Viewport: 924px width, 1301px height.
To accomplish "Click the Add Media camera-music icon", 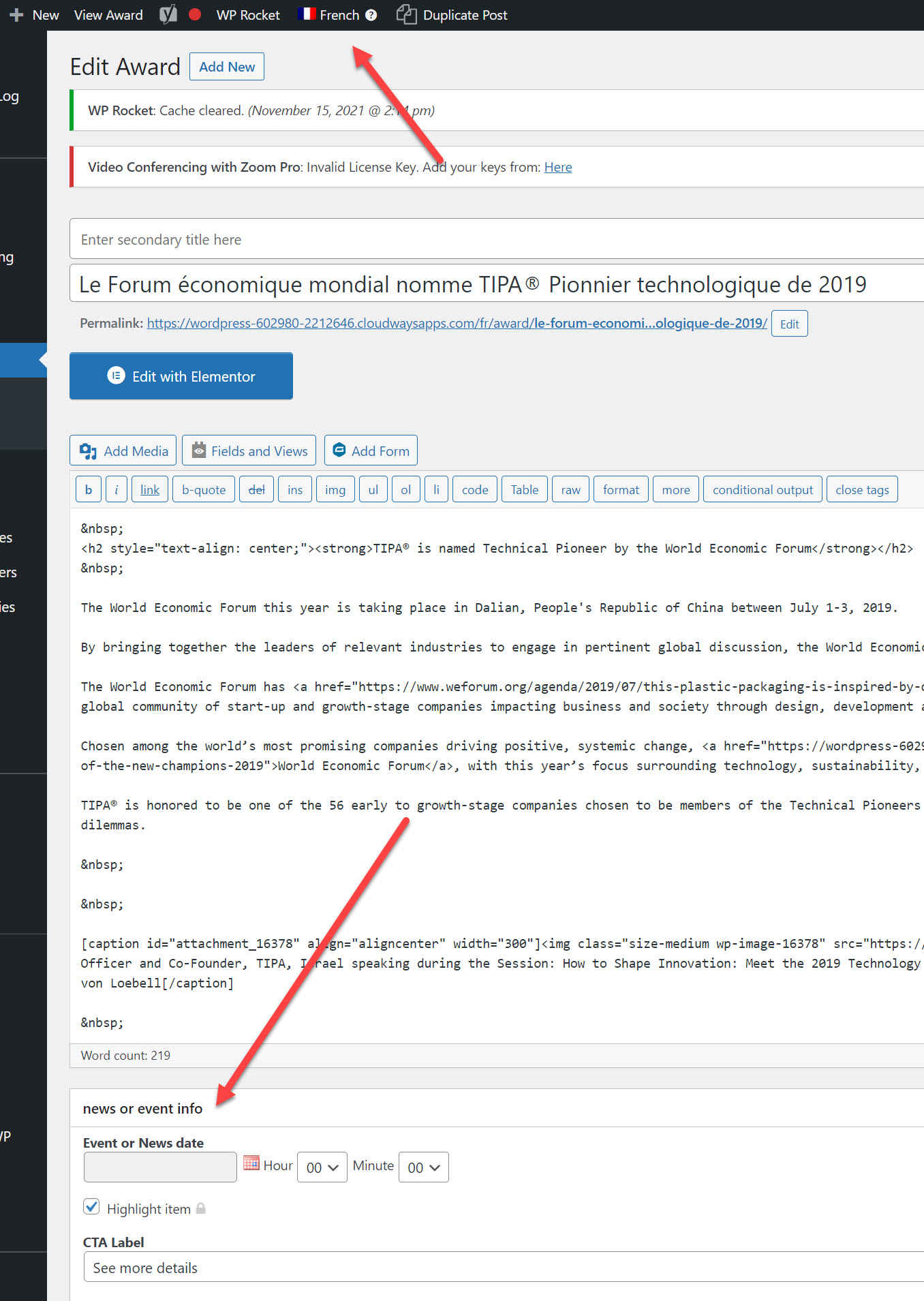I will (x=88, y=450).
